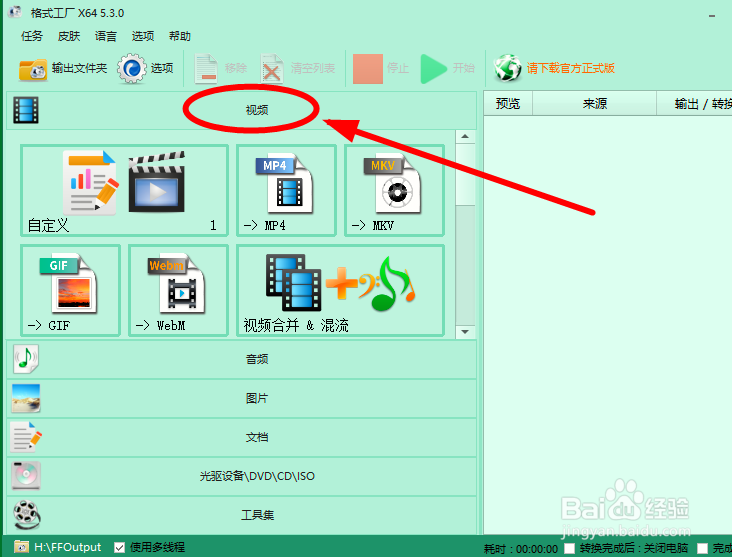Expand the 图片 category
The width and height of the screenshot is (732, 557).
[241, 398]
